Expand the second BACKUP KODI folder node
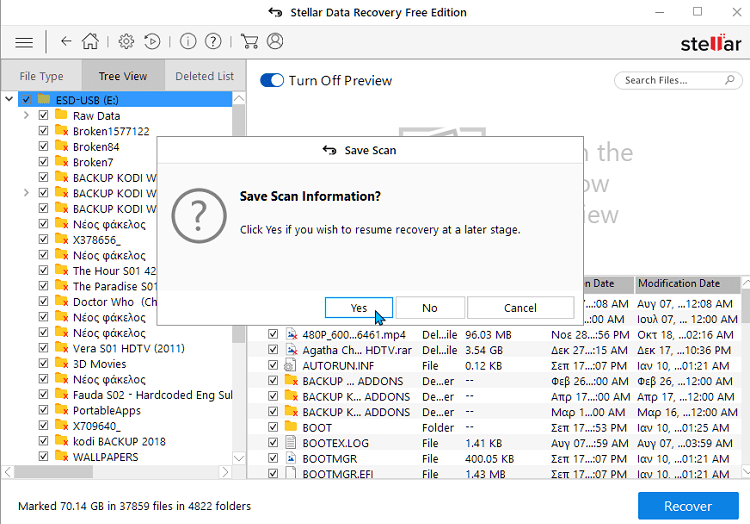 click(x=26, y=193)
